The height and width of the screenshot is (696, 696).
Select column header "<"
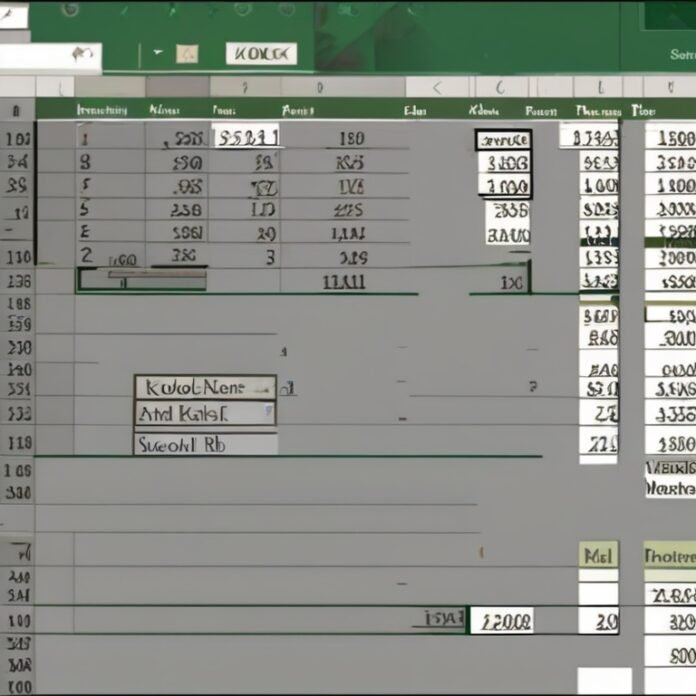(x=437, y=87)
